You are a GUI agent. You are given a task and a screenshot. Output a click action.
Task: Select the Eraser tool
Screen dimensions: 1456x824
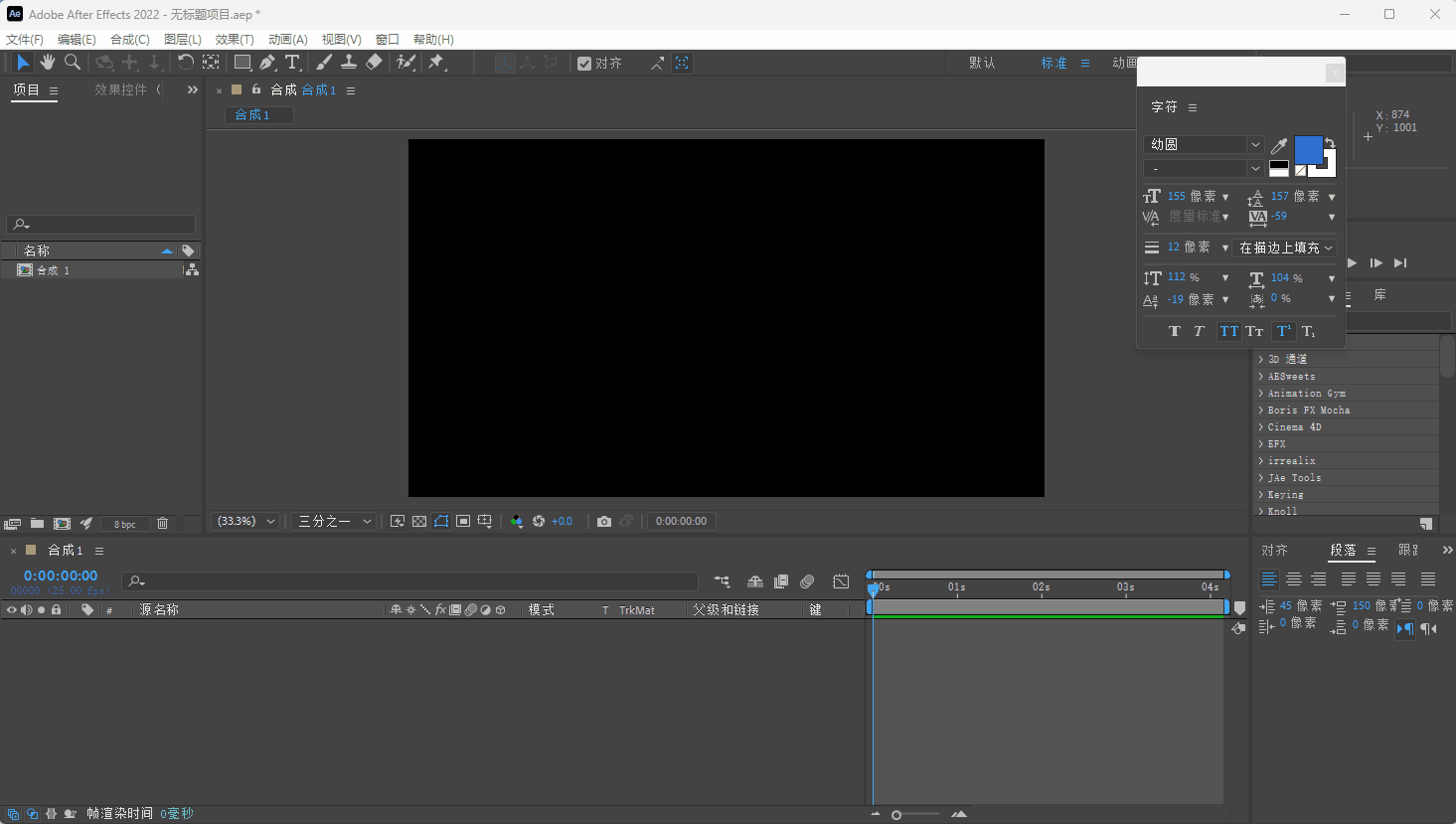pos(374,63)
